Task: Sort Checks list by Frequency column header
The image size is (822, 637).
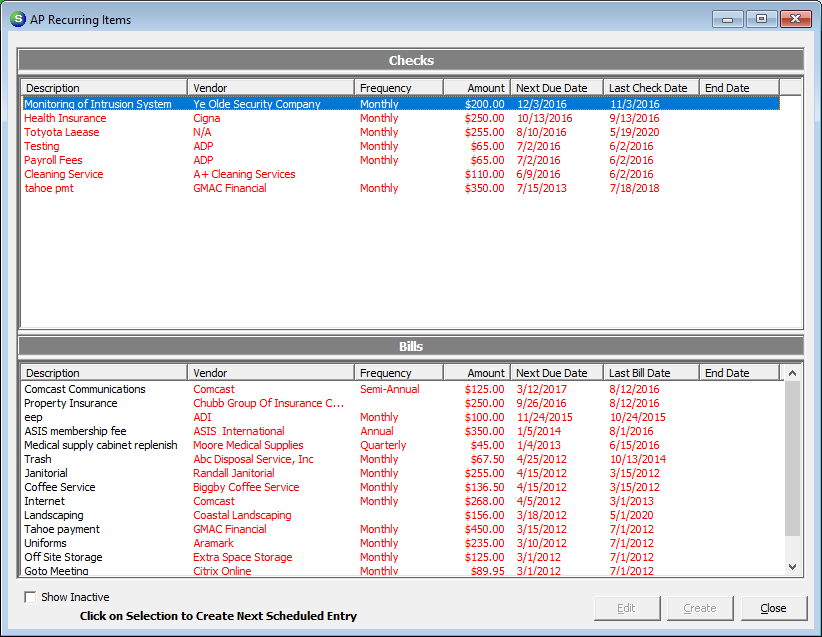Action: [399, 88]
